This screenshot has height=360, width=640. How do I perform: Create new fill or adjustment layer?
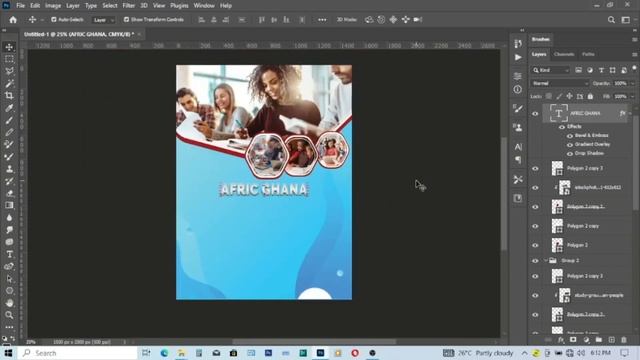coord(586,340)
